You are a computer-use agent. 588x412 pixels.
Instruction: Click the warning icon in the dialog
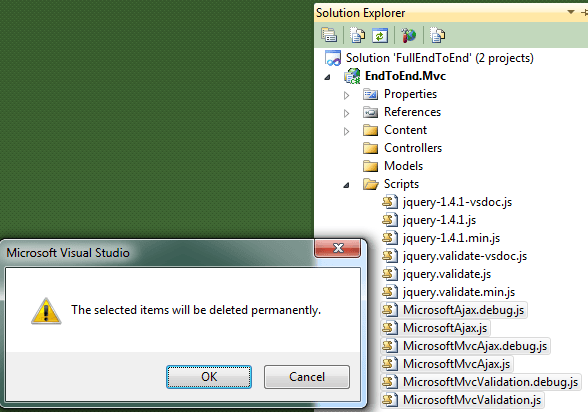click(46, 311)
